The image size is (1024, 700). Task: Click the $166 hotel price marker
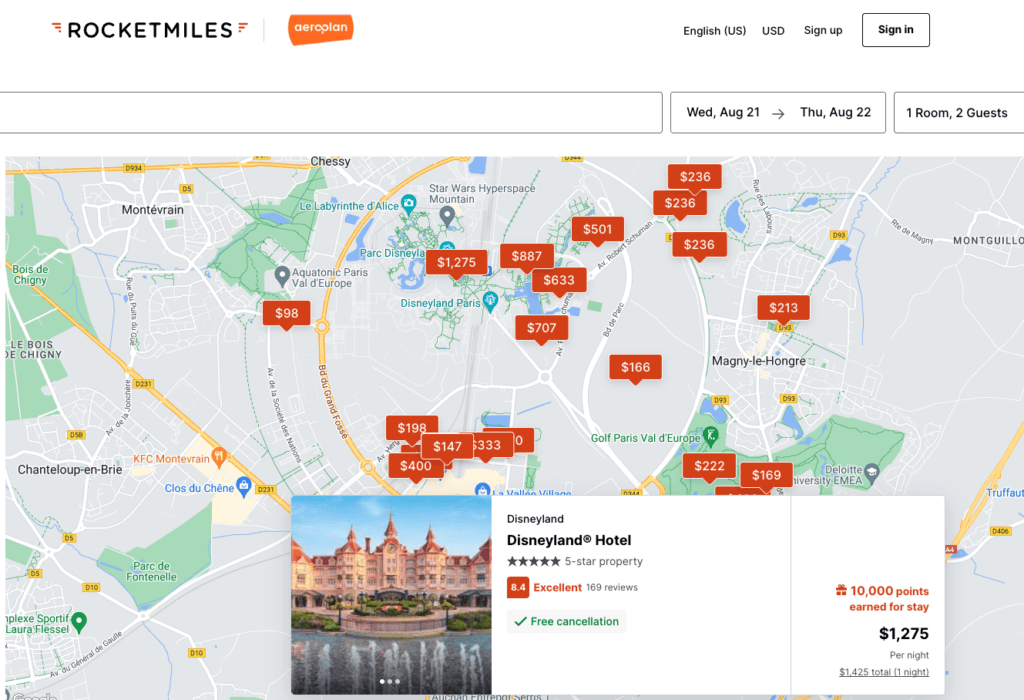(x=635, y=367)
